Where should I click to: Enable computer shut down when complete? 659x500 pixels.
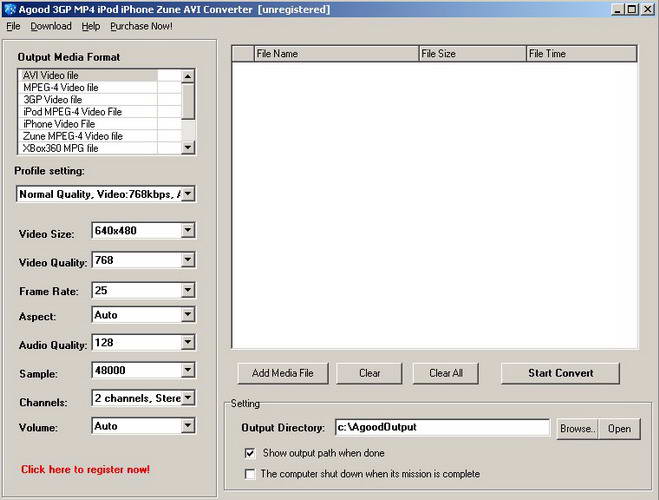coord(250,474)
